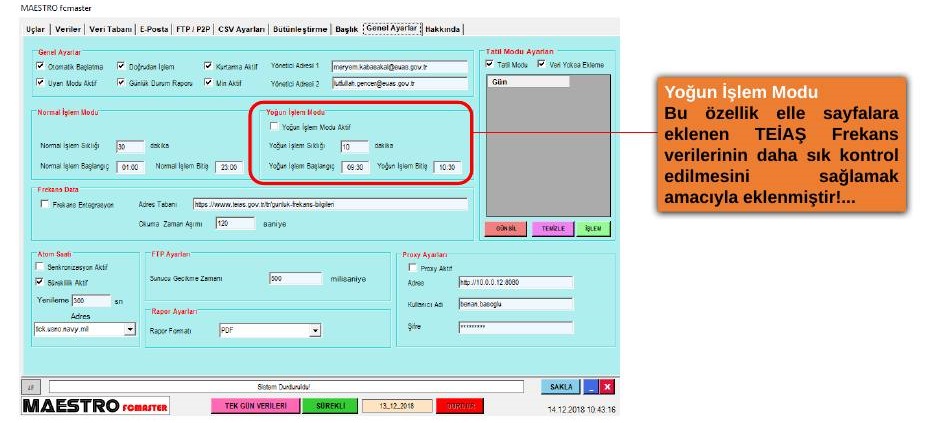Click the green SÜREKLİ button
The height and width of the screenshot is (423, 934).
click(x=332, y=406)
